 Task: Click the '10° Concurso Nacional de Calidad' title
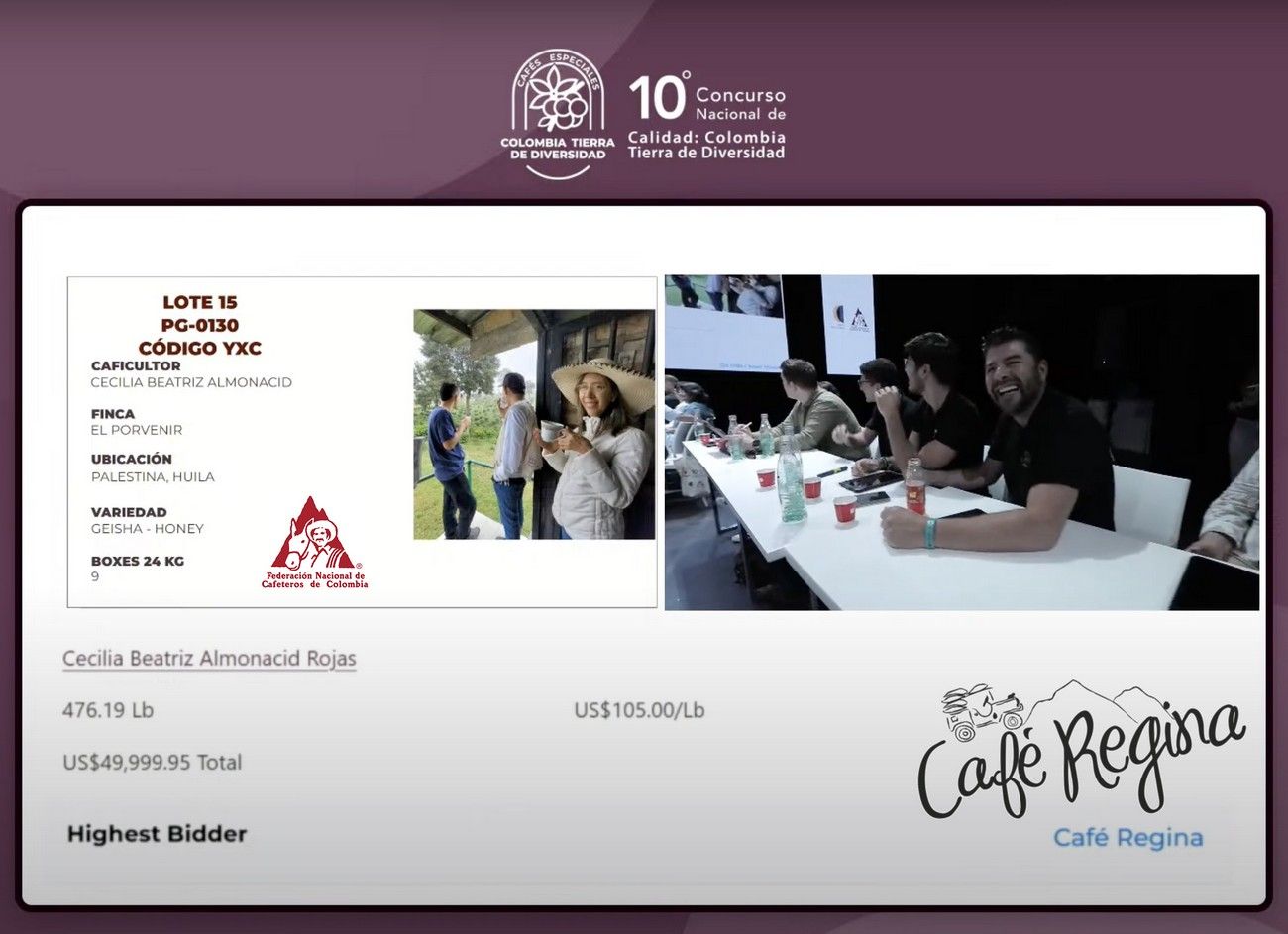[x=706, y=115]
